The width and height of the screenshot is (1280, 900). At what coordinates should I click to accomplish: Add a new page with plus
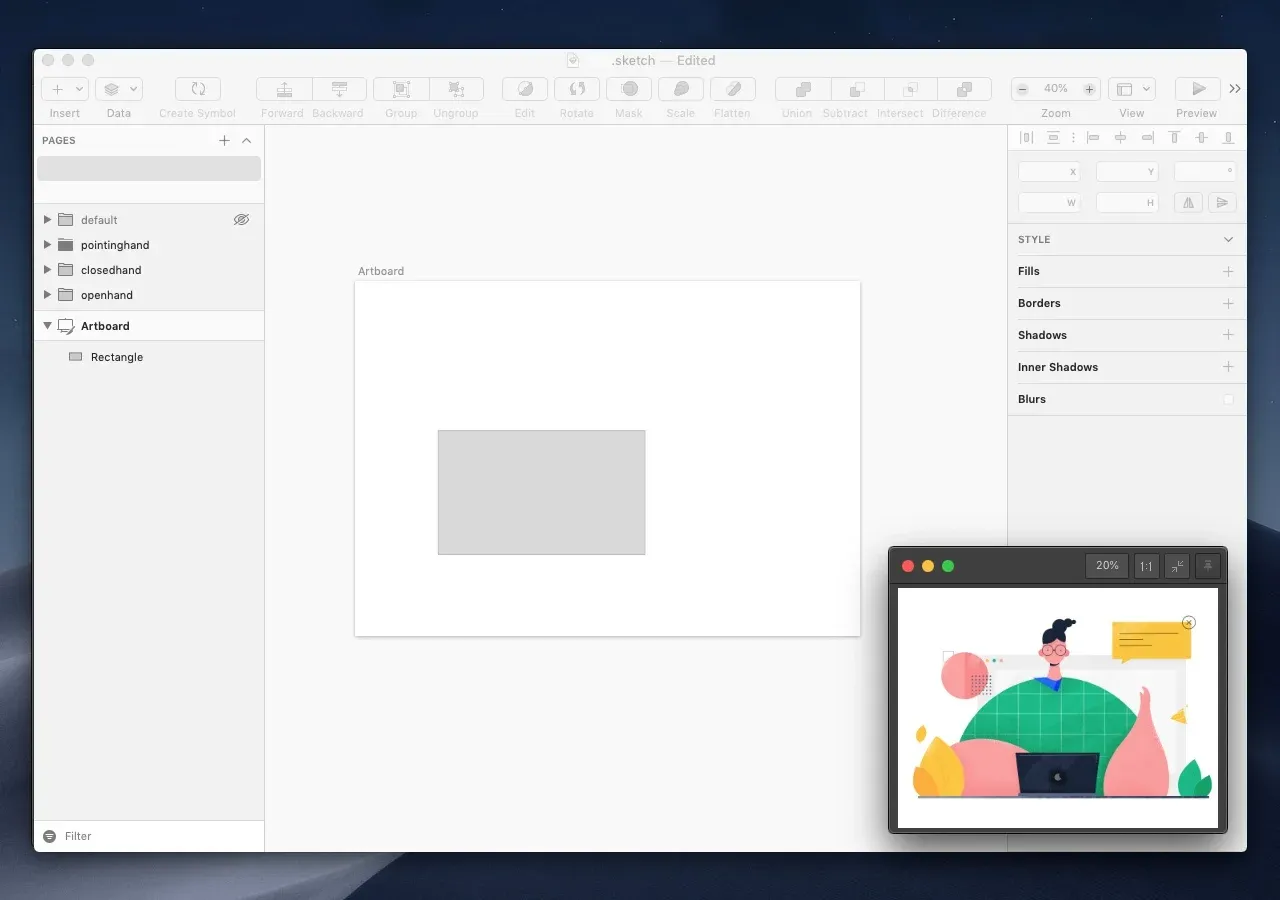point(224,141)
